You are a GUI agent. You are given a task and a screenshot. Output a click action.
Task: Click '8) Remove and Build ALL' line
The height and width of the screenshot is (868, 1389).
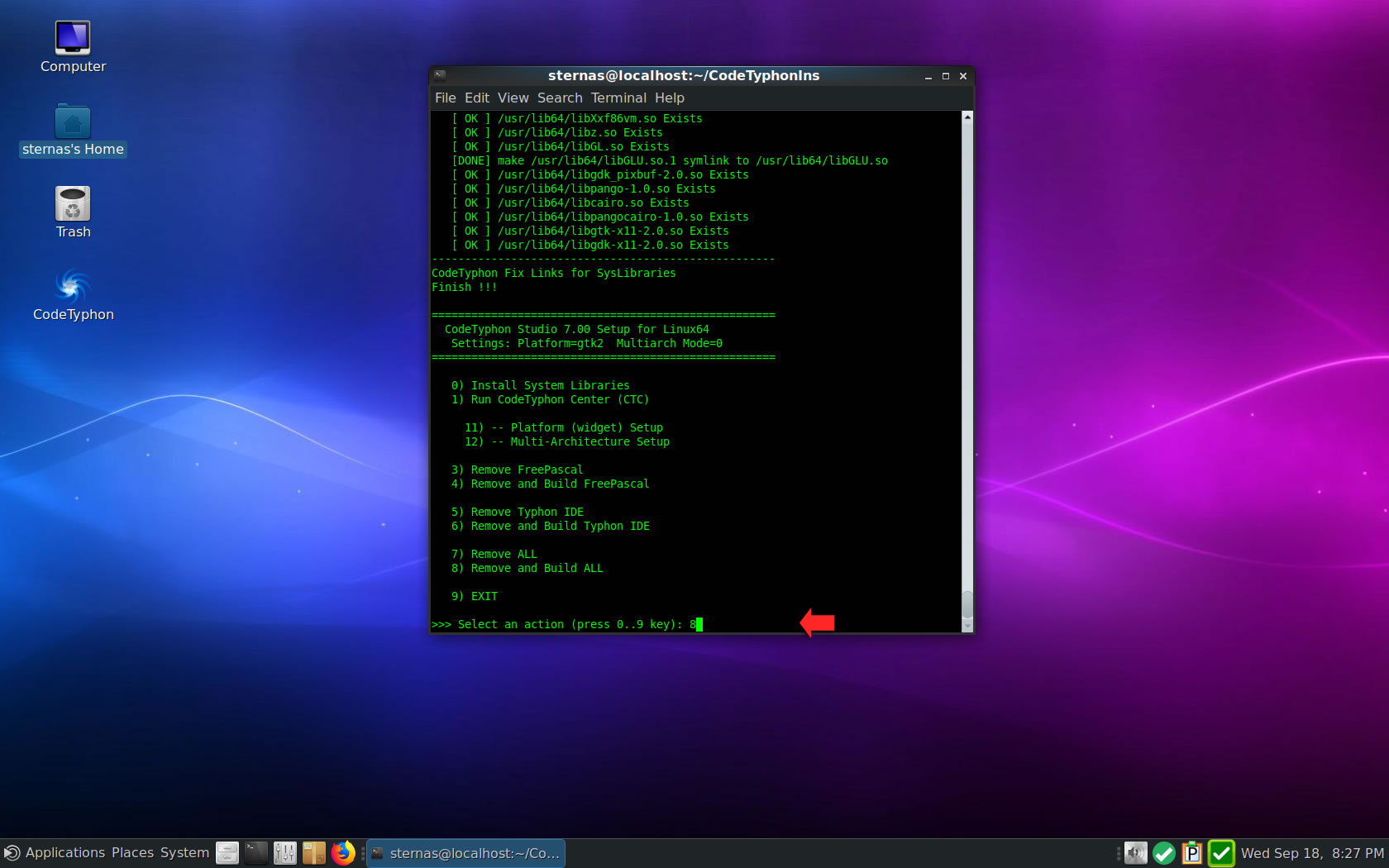click(x=527, y=568)
